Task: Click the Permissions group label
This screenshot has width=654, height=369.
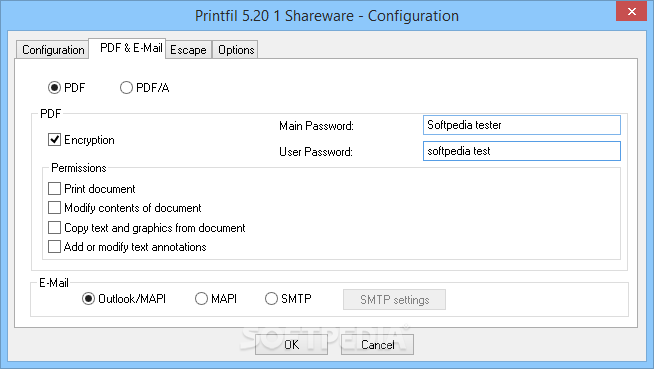Action: tap(79, 168)
